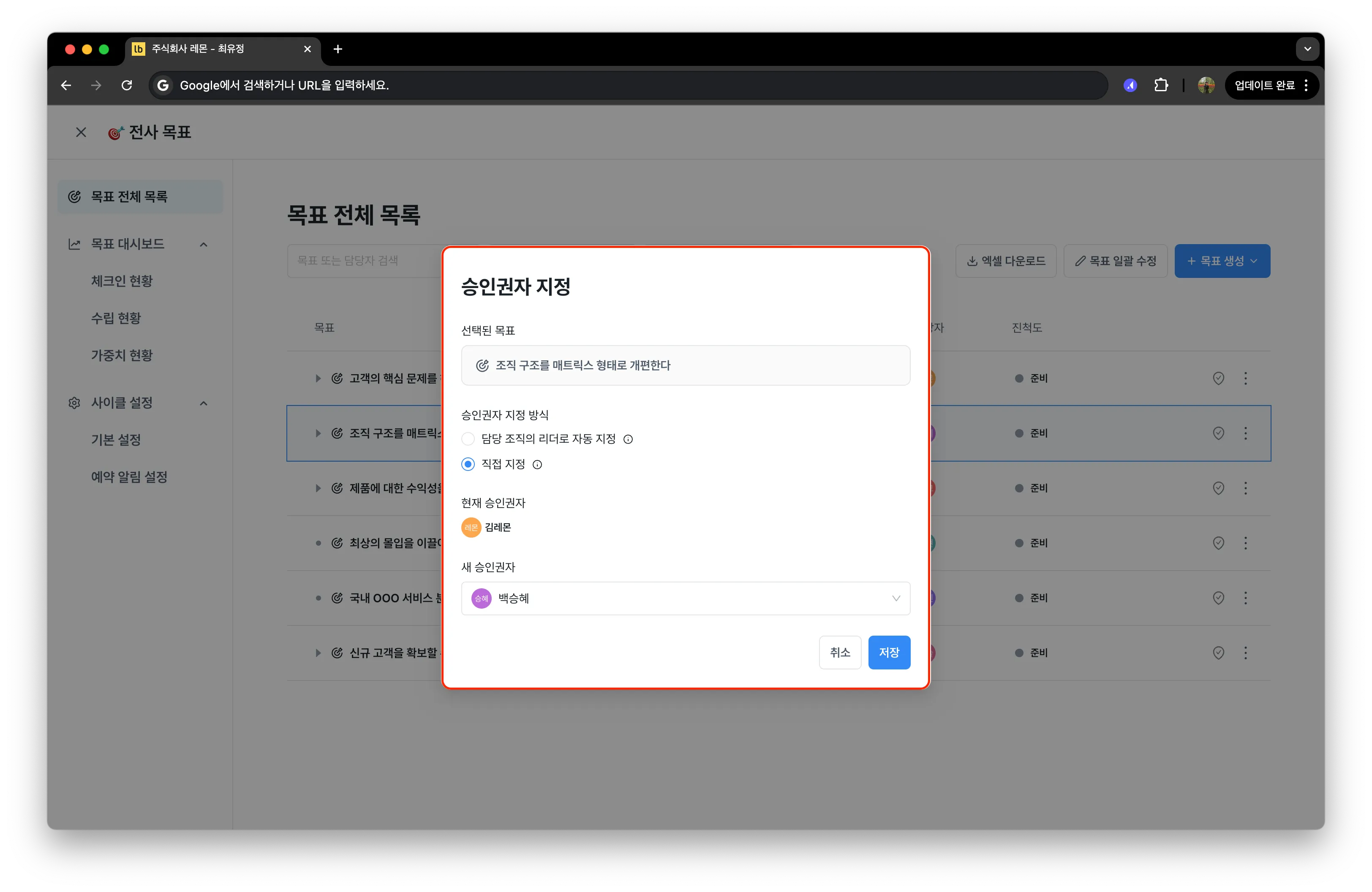This screenshot has height=892, width=1372.
Task: Click approver shield icon in 최상의 몰입을 row
Action: [x=1218, y=544]
